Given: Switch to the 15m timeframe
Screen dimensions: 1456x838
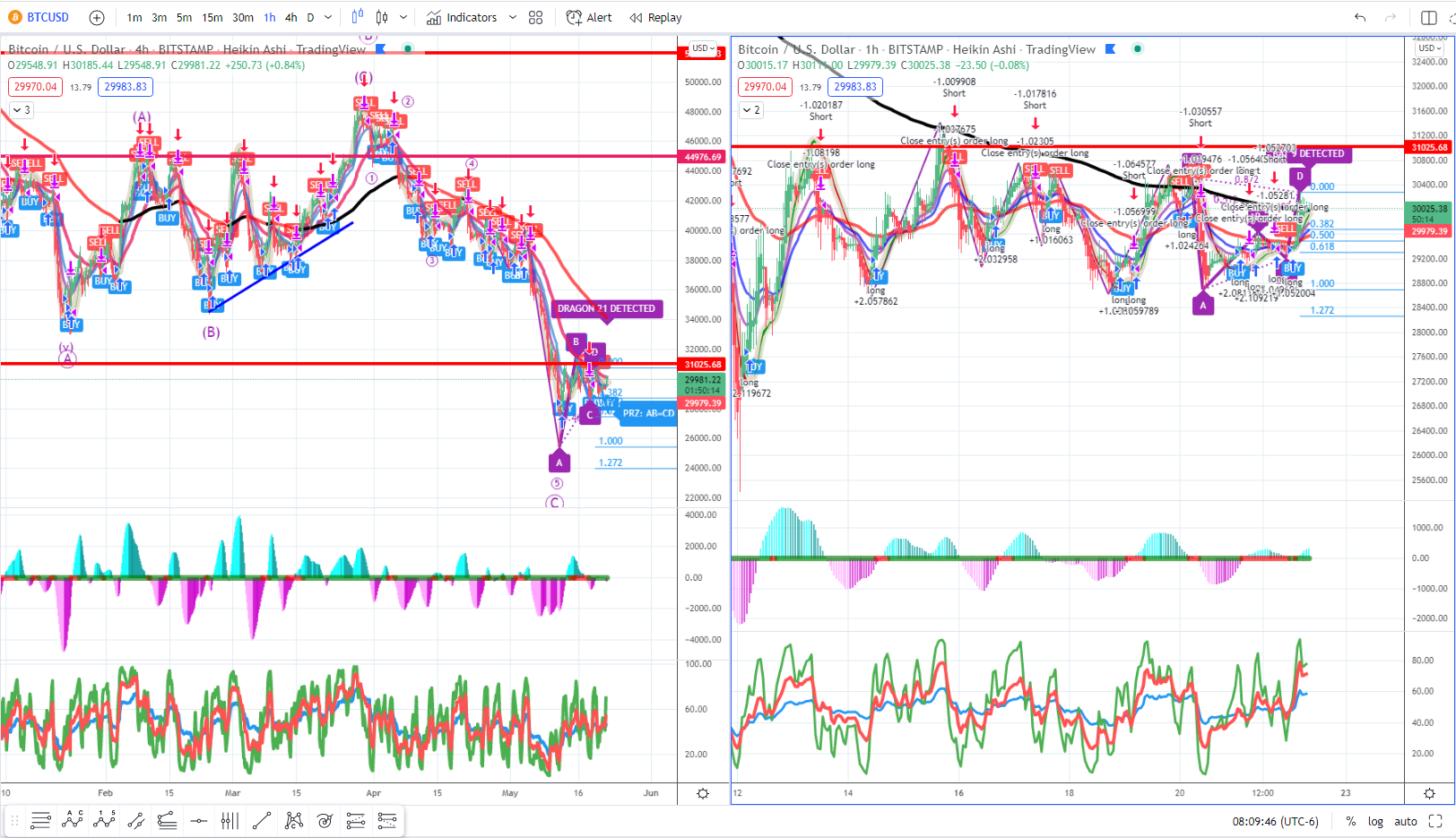Looking at the screenshot, I should (x=212, y=17).
